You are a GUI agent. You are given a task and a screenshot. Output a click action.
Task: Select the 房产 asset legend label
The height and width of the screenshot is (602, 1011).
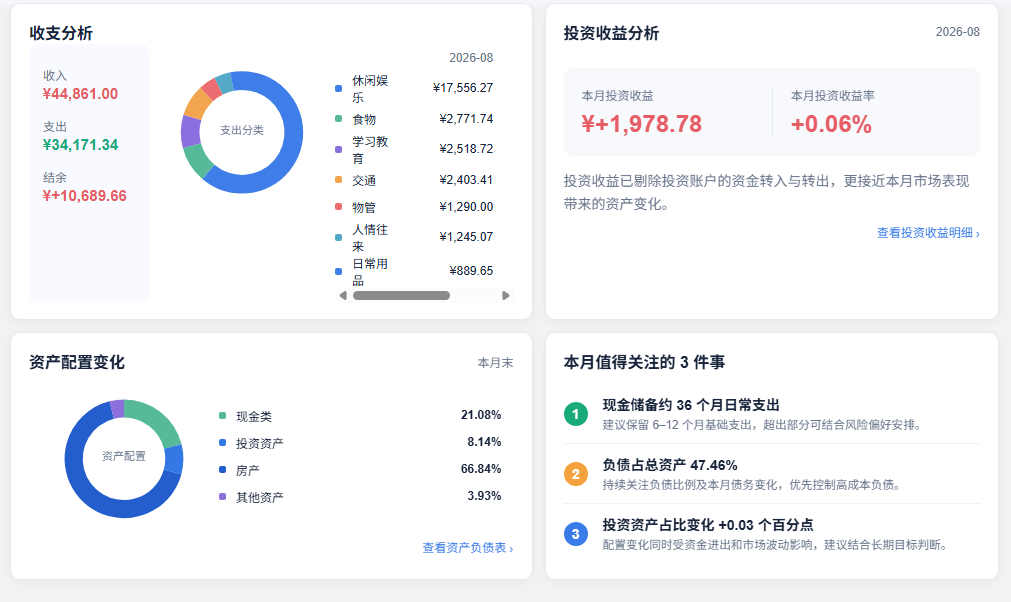248,471
